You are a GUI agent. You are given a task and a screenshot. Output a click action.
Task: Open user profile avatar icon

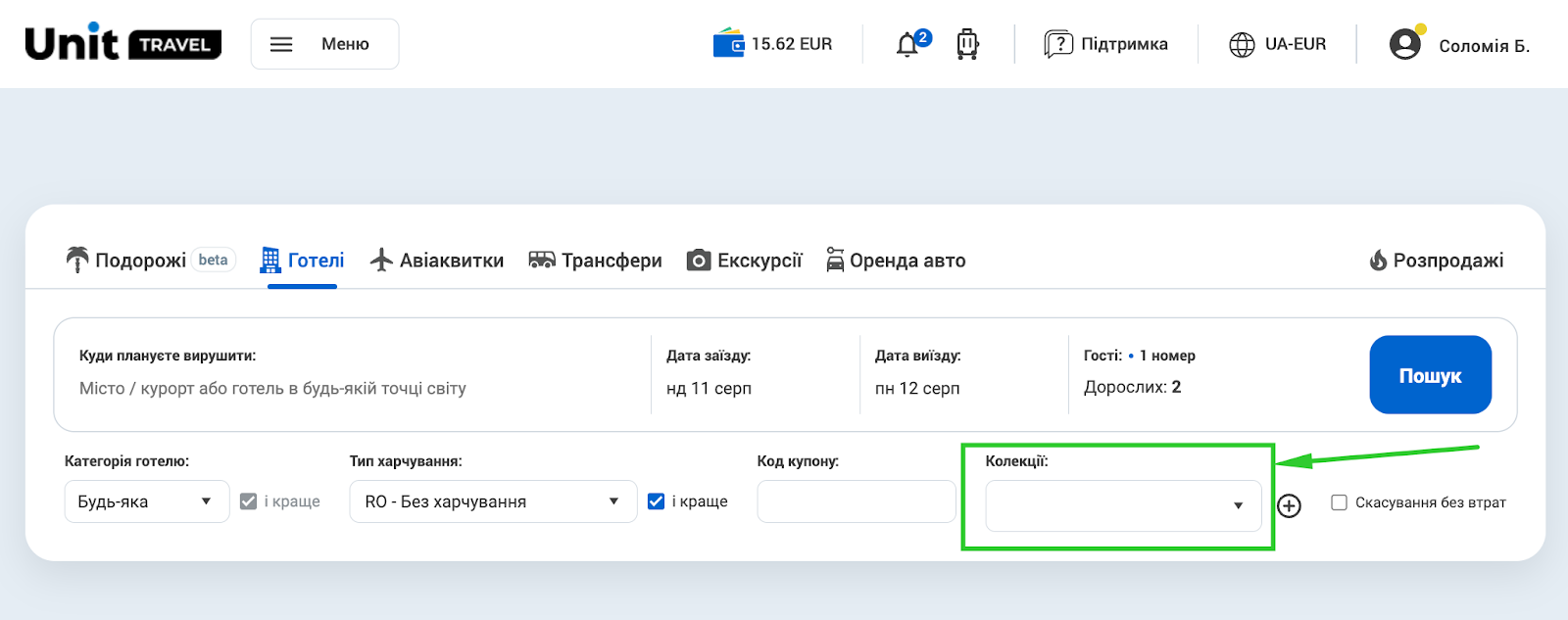click(x=1405, y=44)
